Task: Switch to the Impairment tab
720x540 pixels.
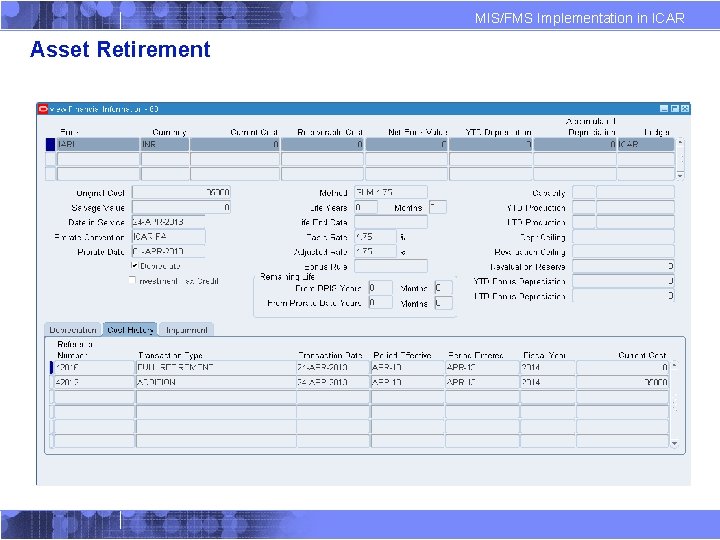Action: (x=186, y=330)
